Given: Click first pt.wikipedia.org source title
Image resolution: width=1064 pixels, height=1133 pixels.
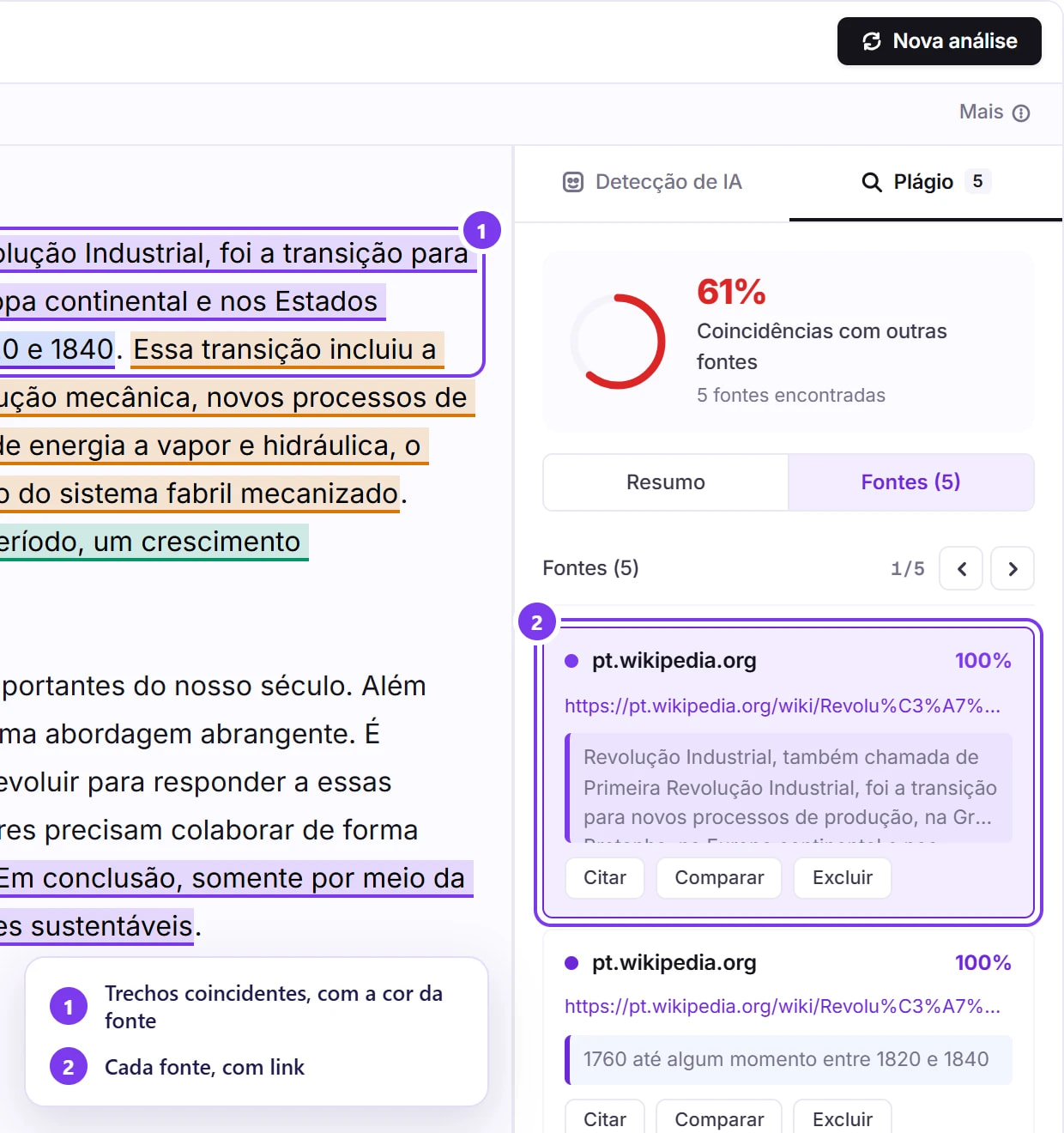Looking at the screenshot, I should [x=674, y=661].
